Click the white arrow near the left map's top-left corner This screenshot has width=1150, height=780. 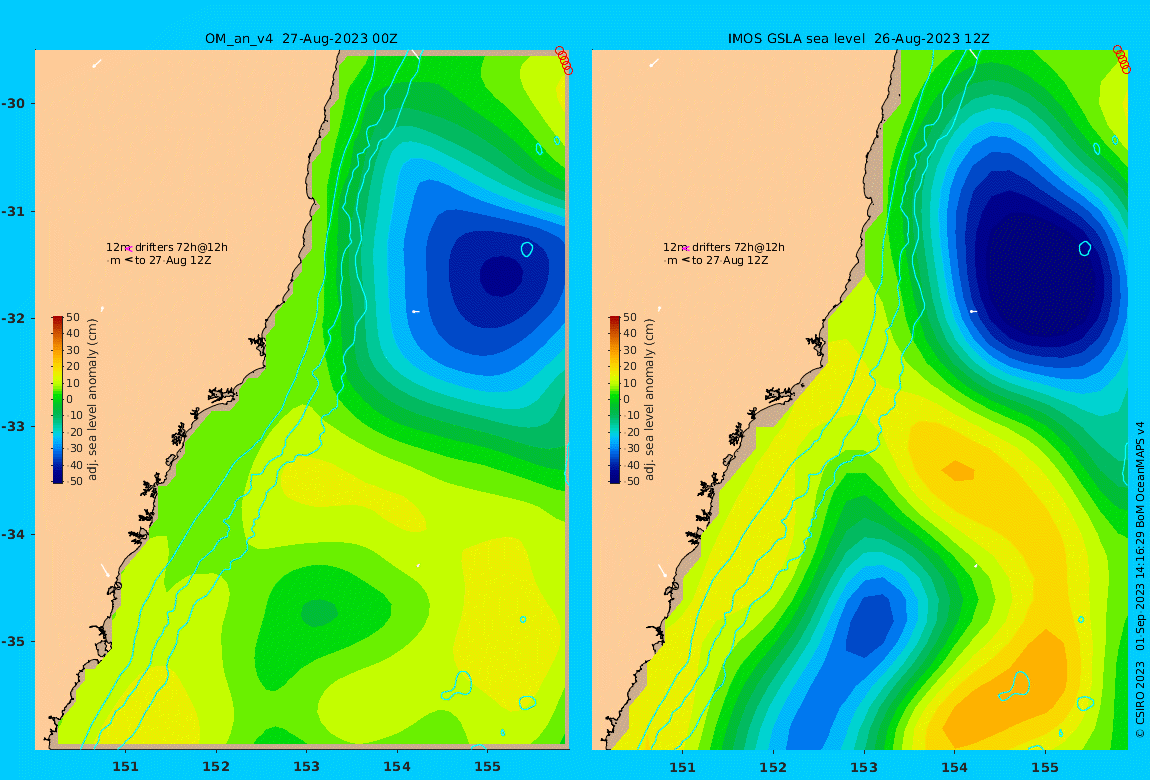pyautogui.click(x=97, y=64)
